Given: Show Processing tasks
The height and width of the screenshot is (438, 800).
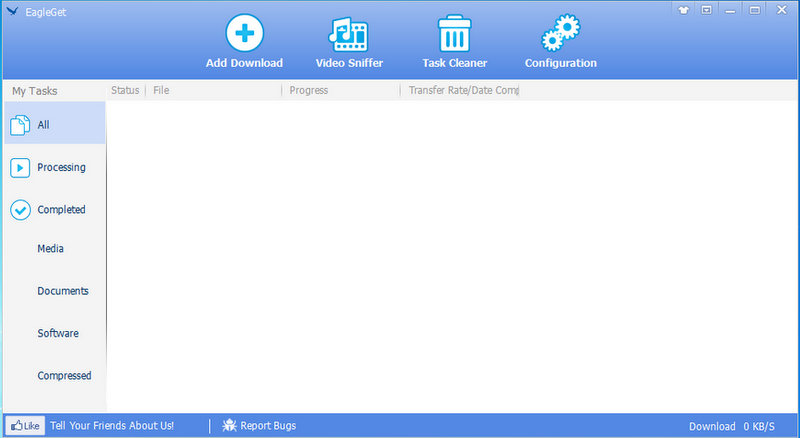Looking at the screenshot, I should (x=55, y=167).
